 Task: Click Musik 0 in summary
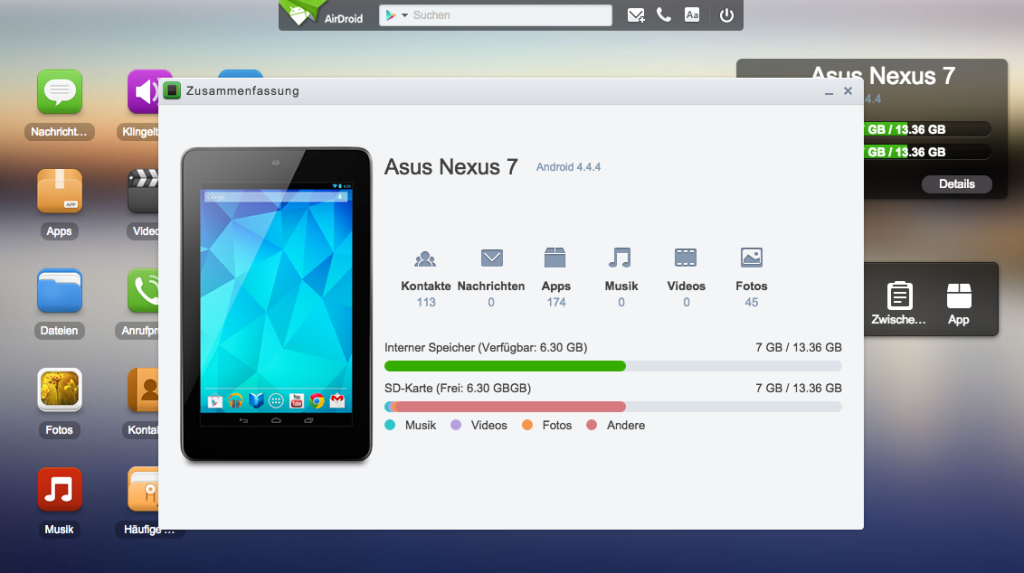(x=621, y=278)
